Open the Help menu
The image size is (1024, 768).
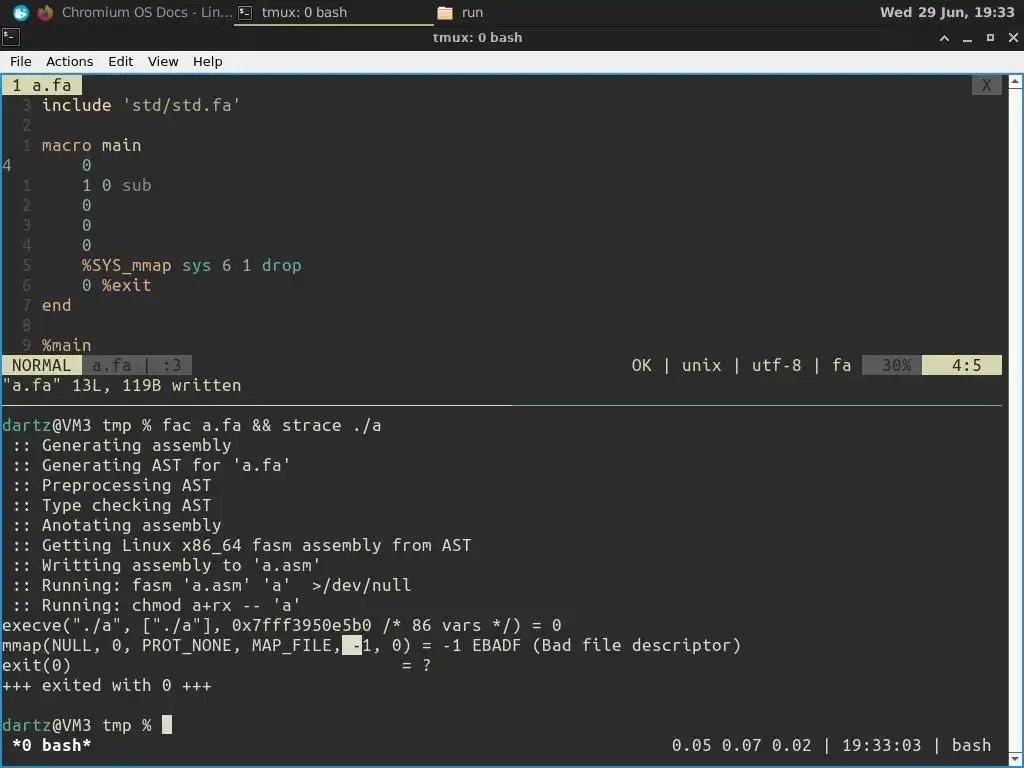tap(208, 61)
